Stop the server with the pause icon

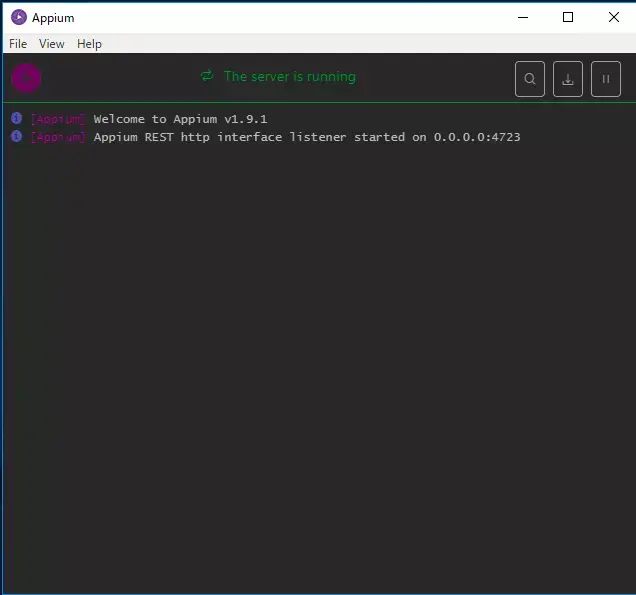pyautogui.click(x=606, y=79)
